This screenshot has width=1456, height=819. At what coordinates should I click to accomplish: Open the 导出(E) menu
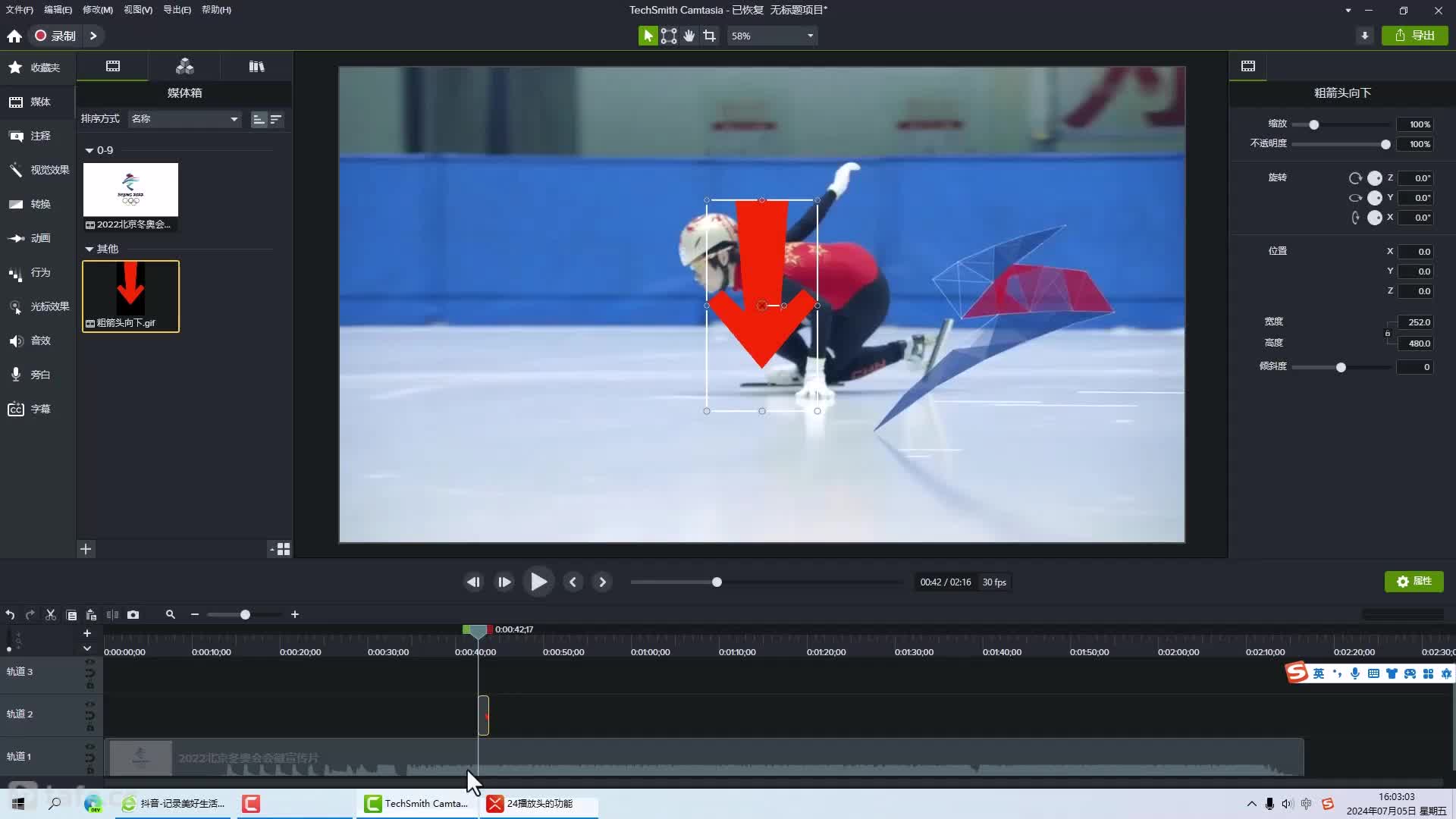coord(177,10)
